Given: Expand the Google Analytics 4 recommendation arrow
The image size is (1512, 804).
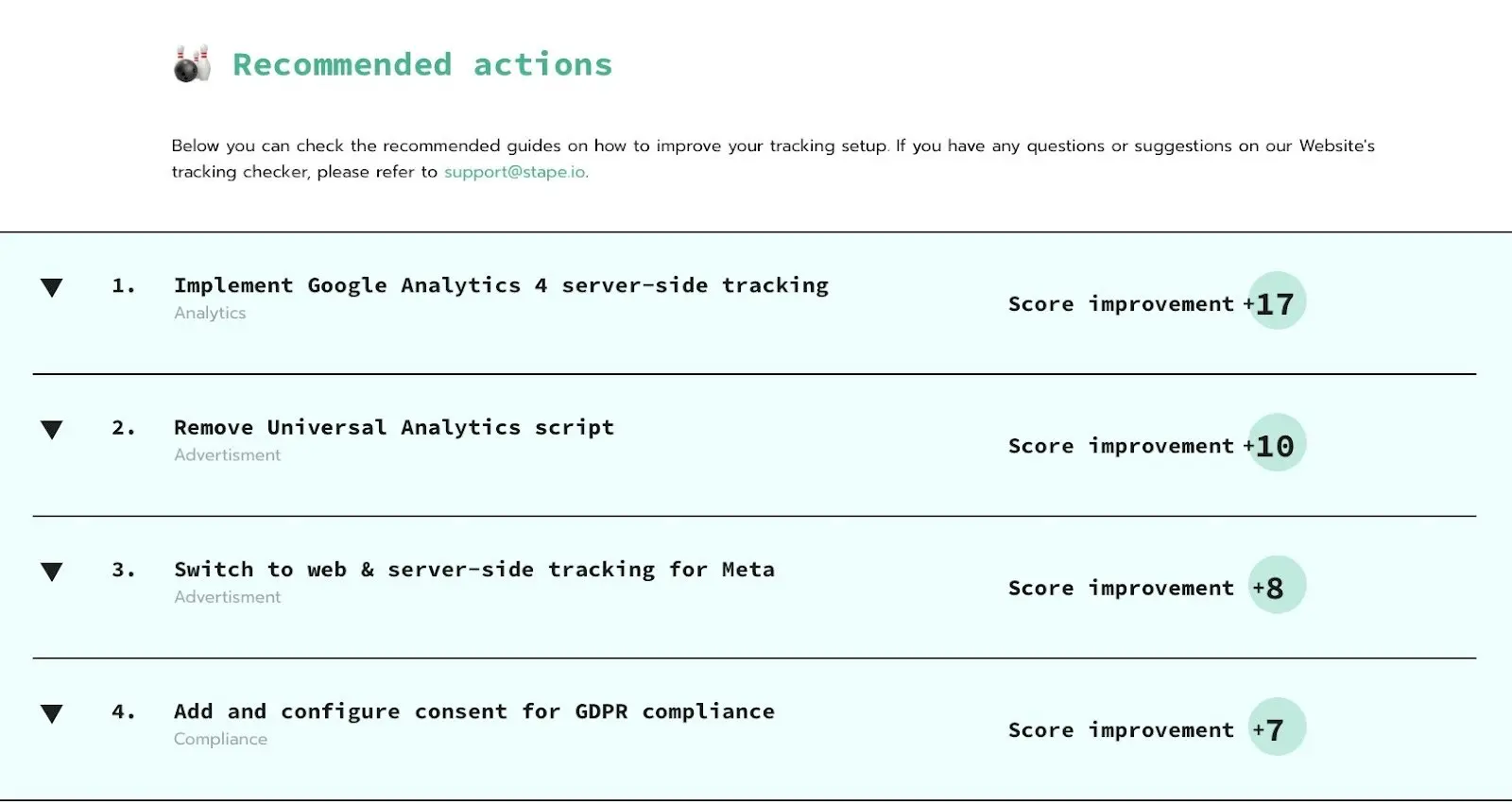Looking at the screenshot, I should pos(52,288).
